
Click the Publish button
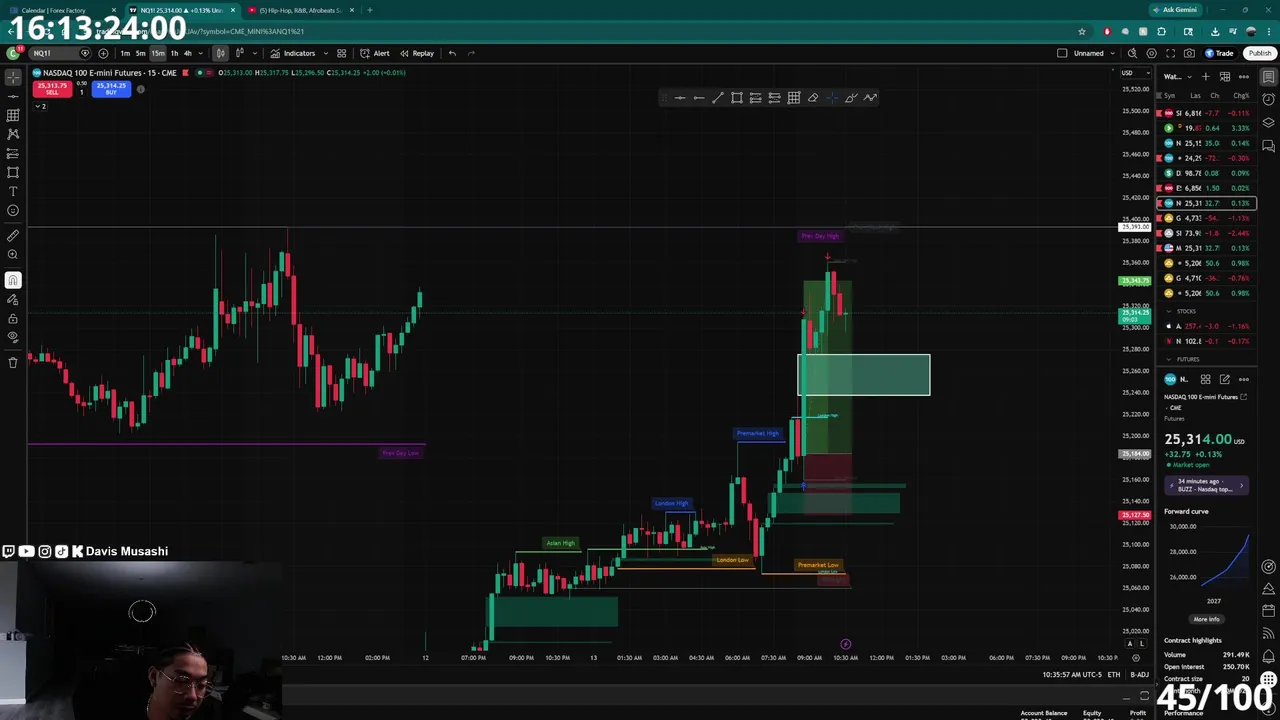click(1259, 53)
